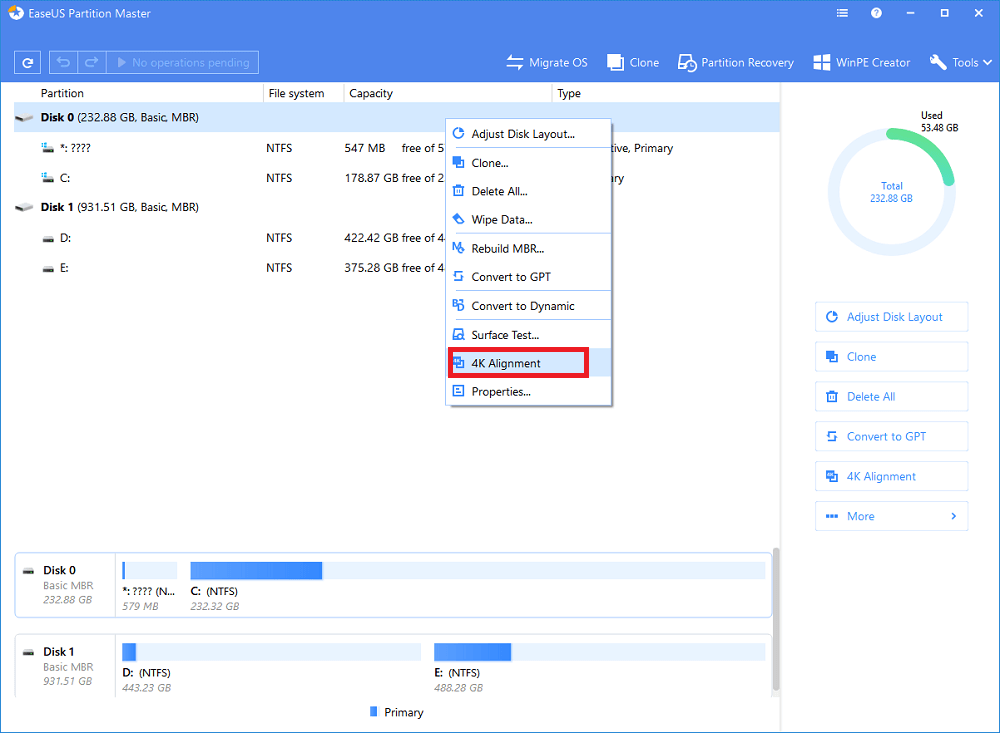Click Adjust Disk Layout side panel button

[891, 317]
